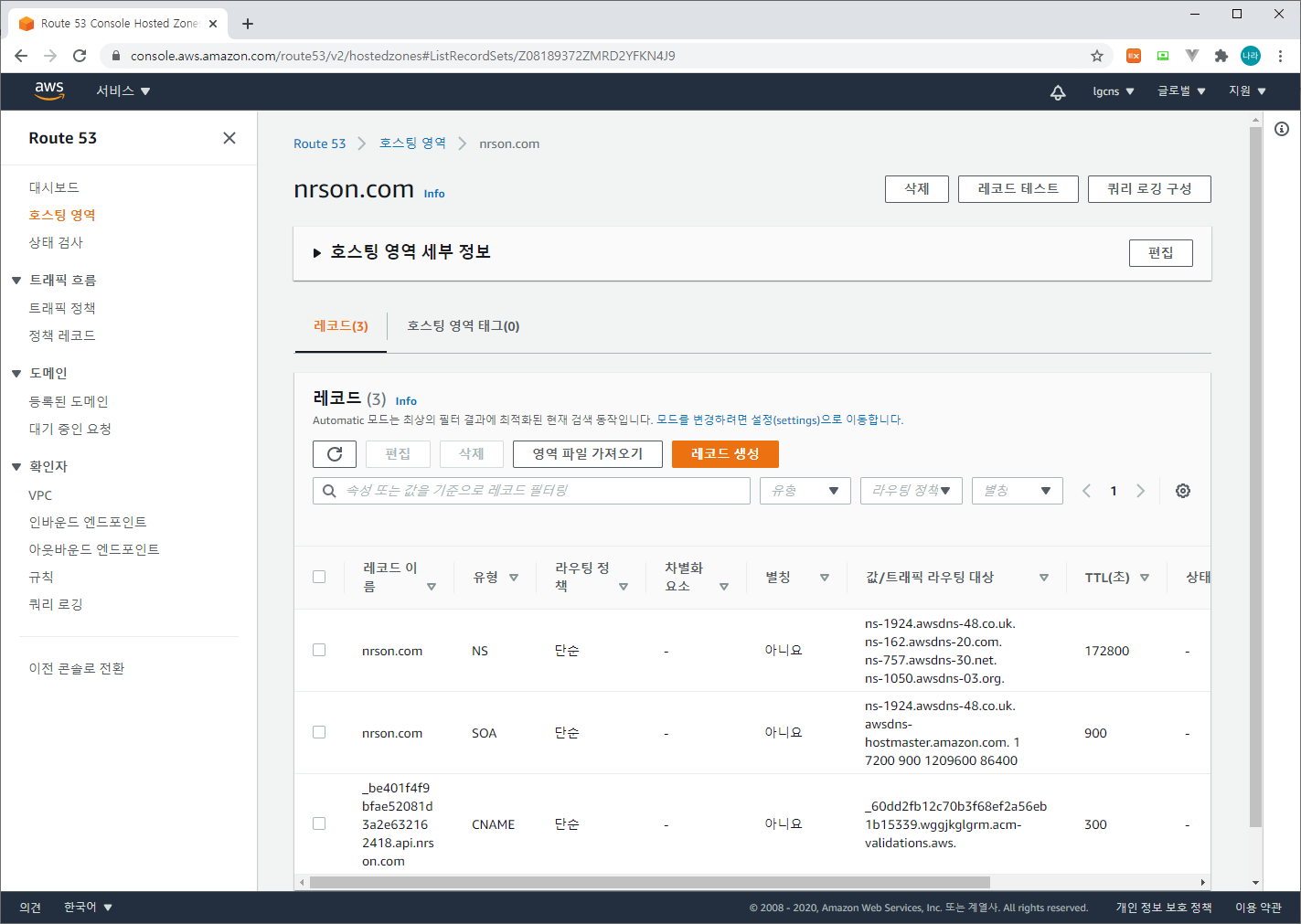Sort by 유형 column arrow
This screenshot has width=1301, height=924.
(514, 578)
